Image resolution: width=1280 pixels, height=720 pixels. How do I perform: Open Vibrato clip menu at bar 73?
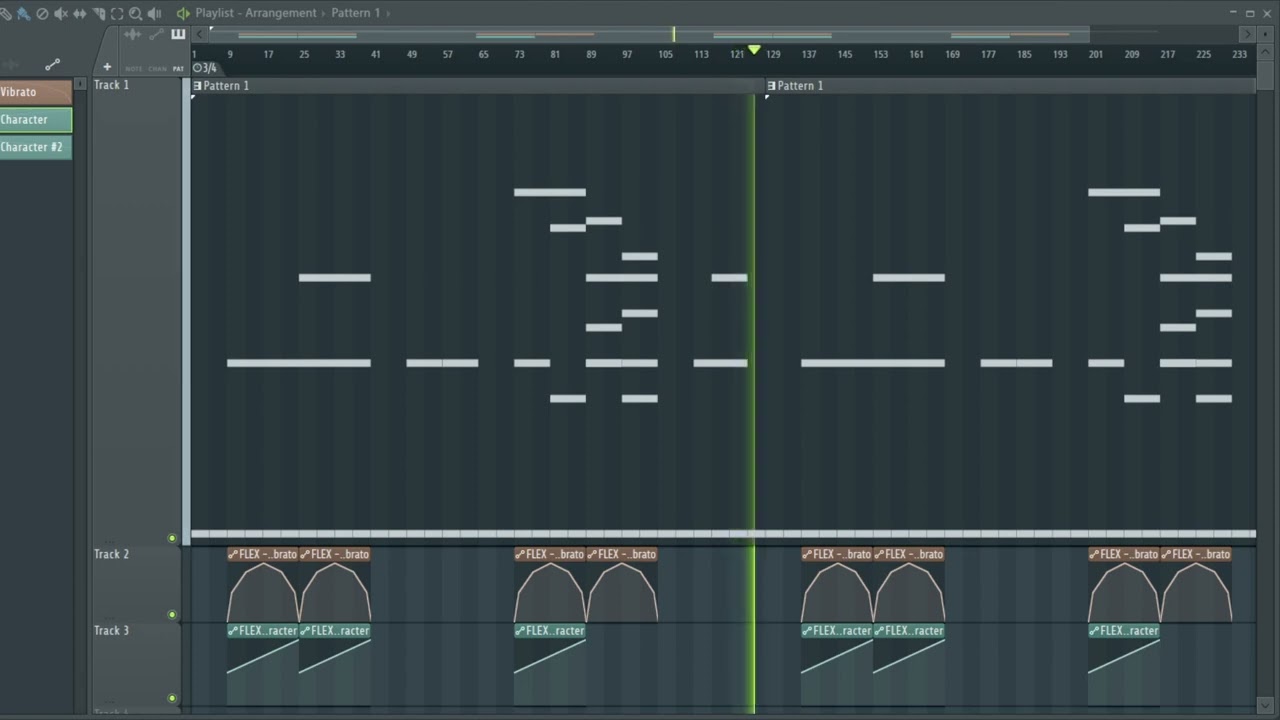tap(520, 554)
